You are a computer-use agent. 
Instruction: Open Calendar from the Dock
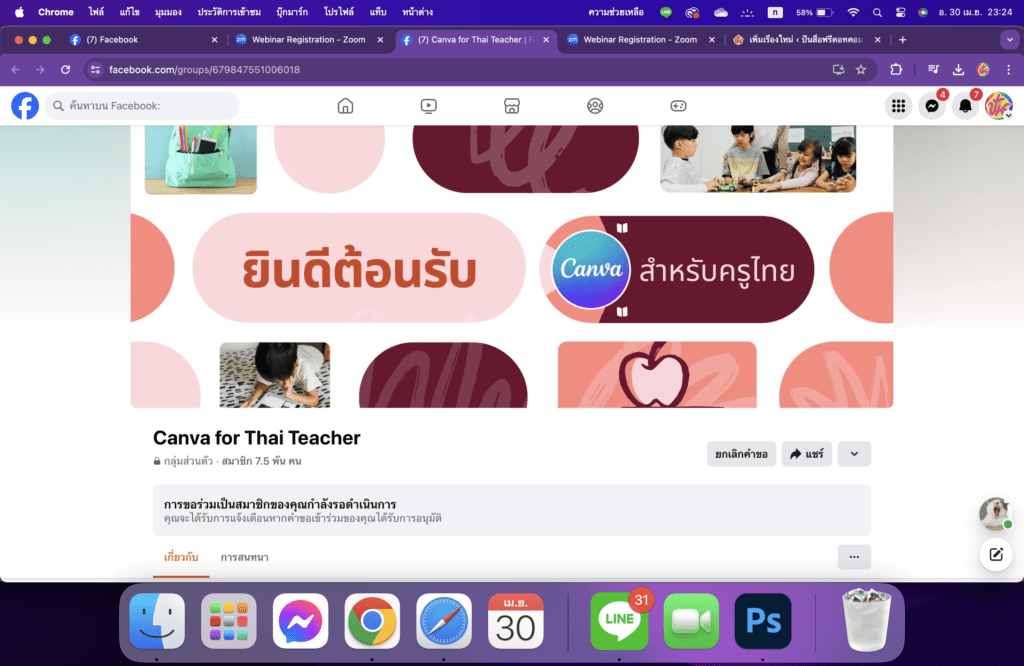tap(515, 621)
